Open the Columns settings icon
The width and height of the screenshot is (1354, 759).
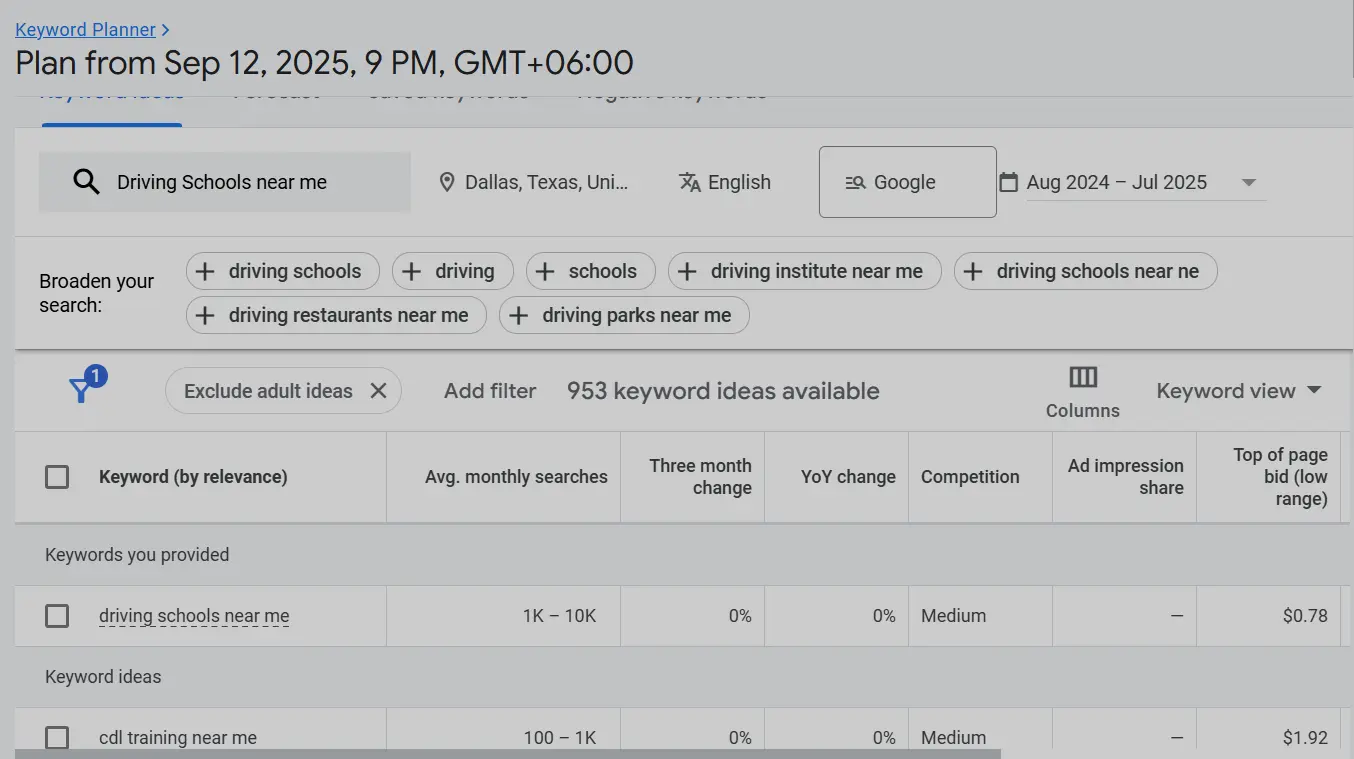pyautogui.click(x=1083, y=378)
